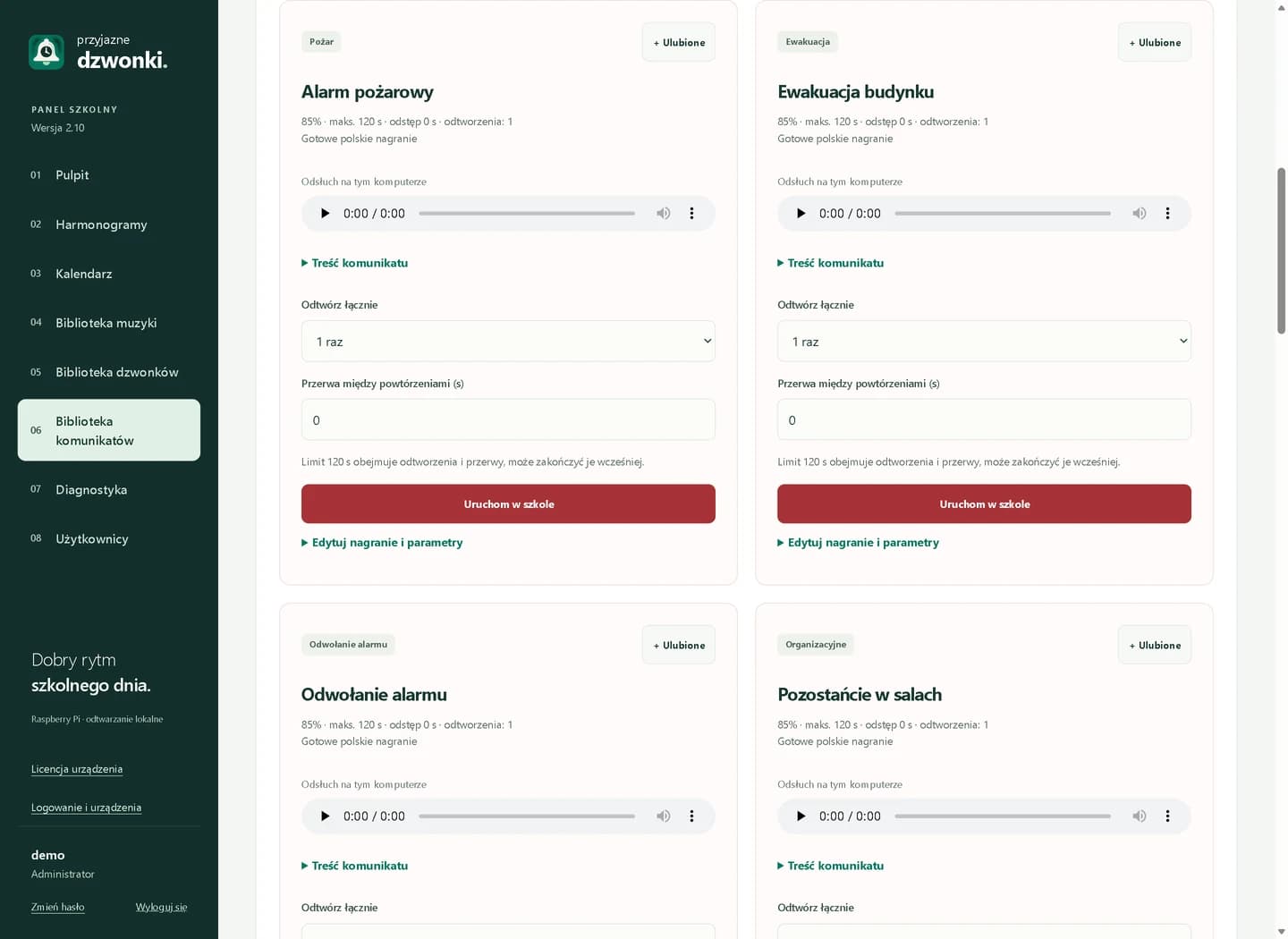Seek on Ewakuacja budynku audio progress bar
The height and width of the screenshot is (939, 1288).
tap(1003, 214)
